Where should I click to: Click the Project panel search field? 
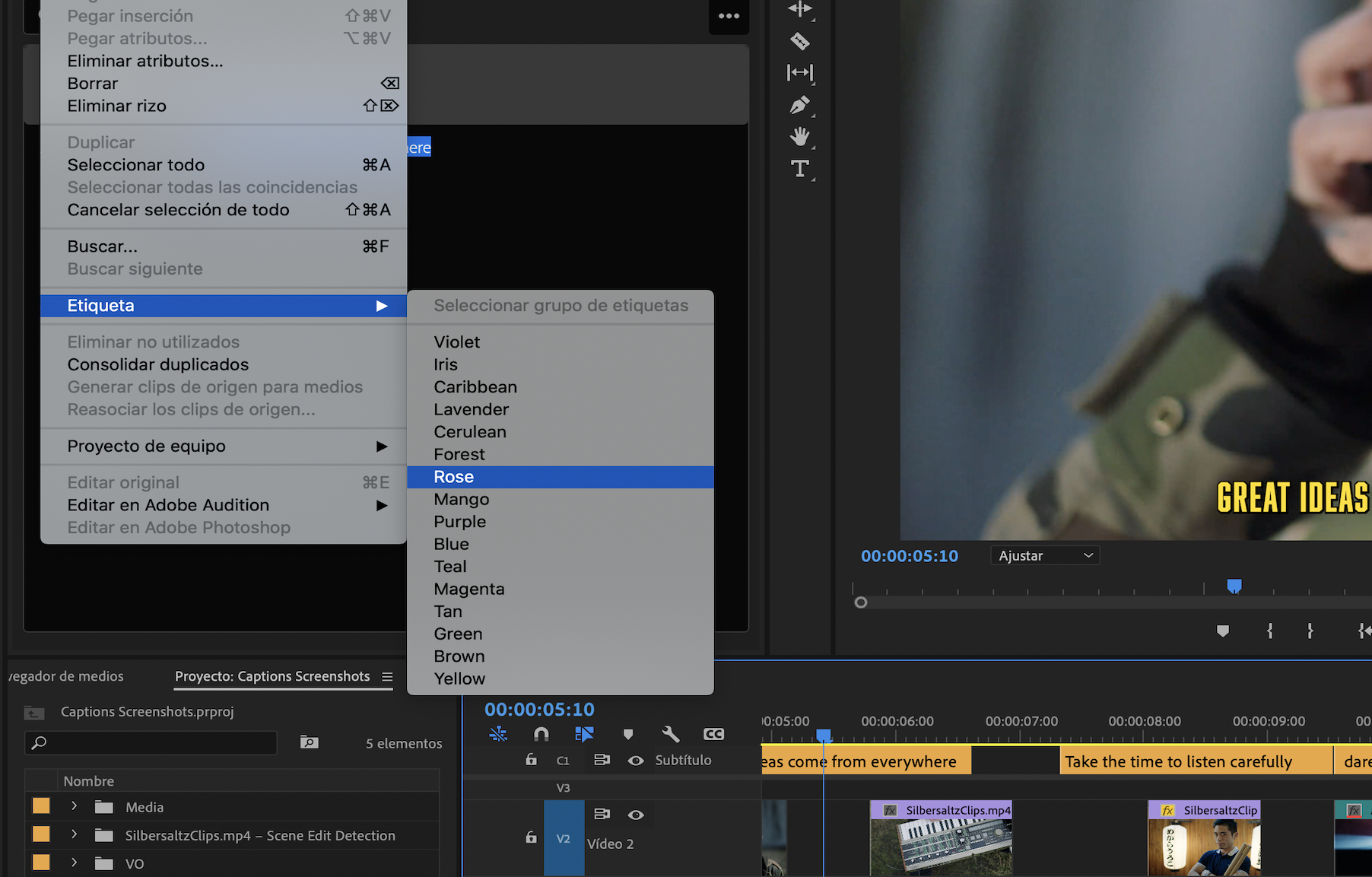(x=151, y=742)
